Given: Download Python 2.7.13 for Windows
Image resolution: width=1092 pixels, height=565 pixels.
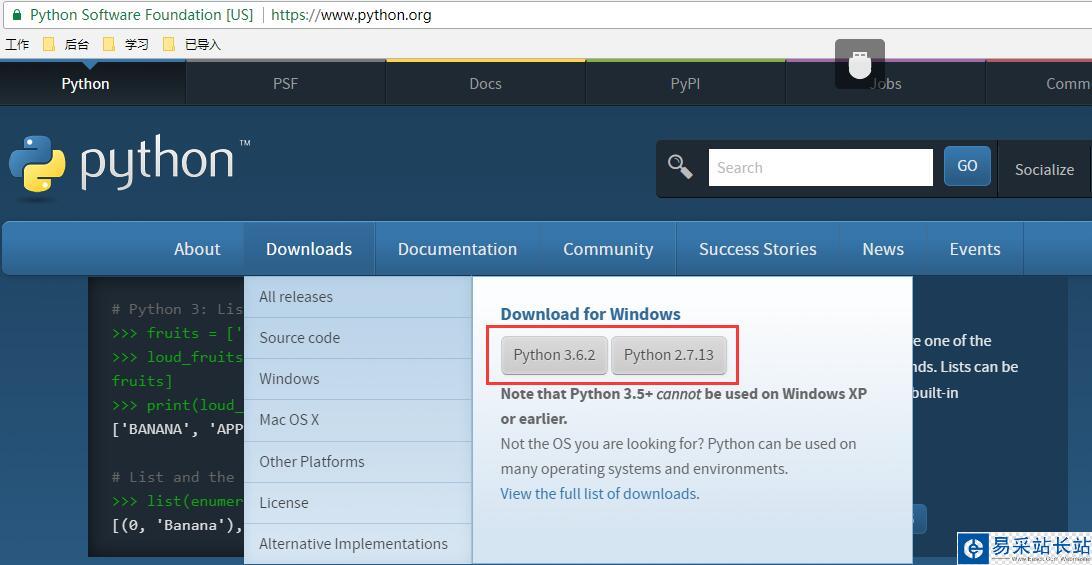Looking at the screenshot, I should point(668,355).
